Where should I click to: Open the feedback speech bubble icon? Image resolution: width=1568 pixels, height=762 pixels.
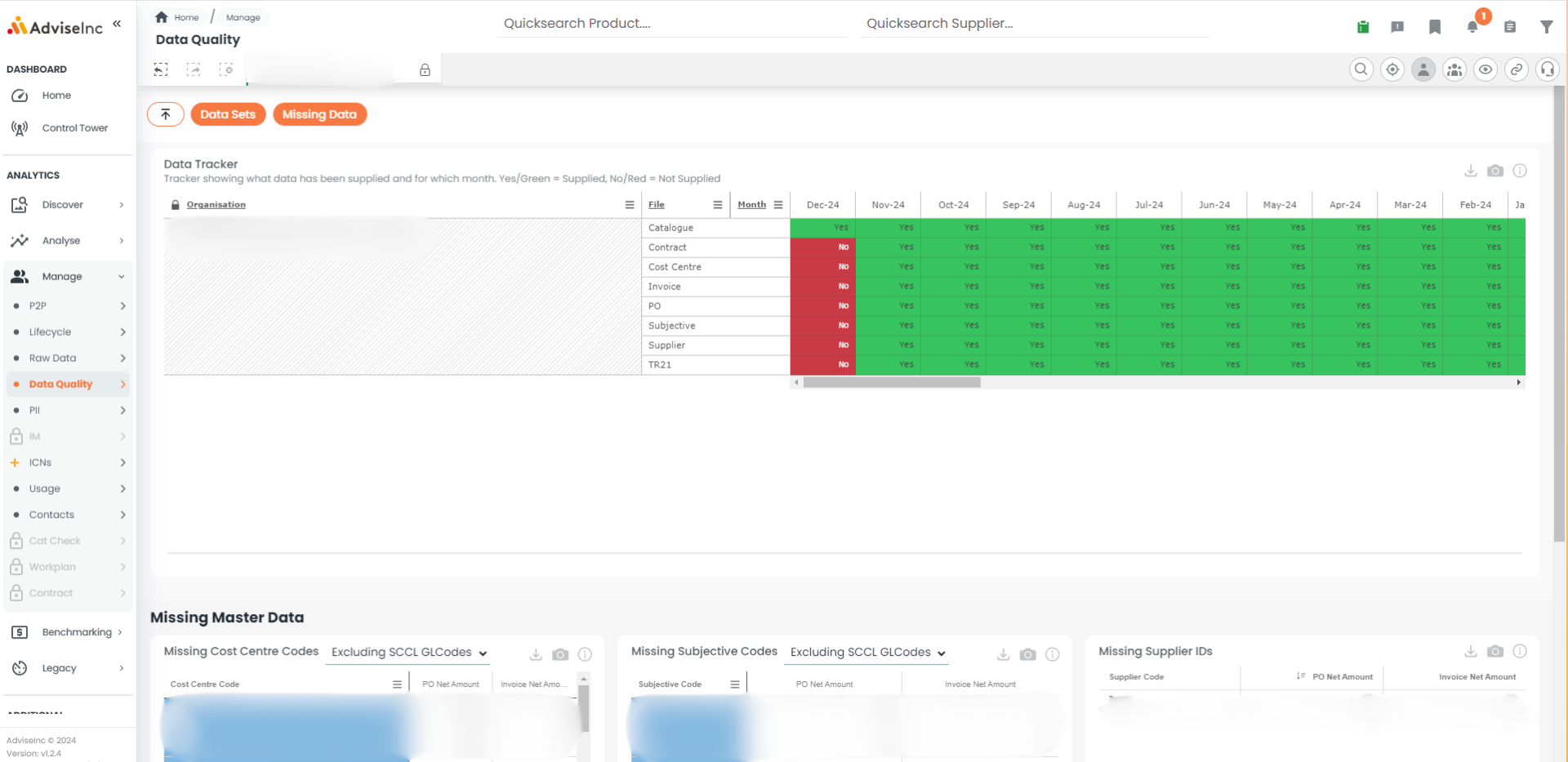[1397, 27]
